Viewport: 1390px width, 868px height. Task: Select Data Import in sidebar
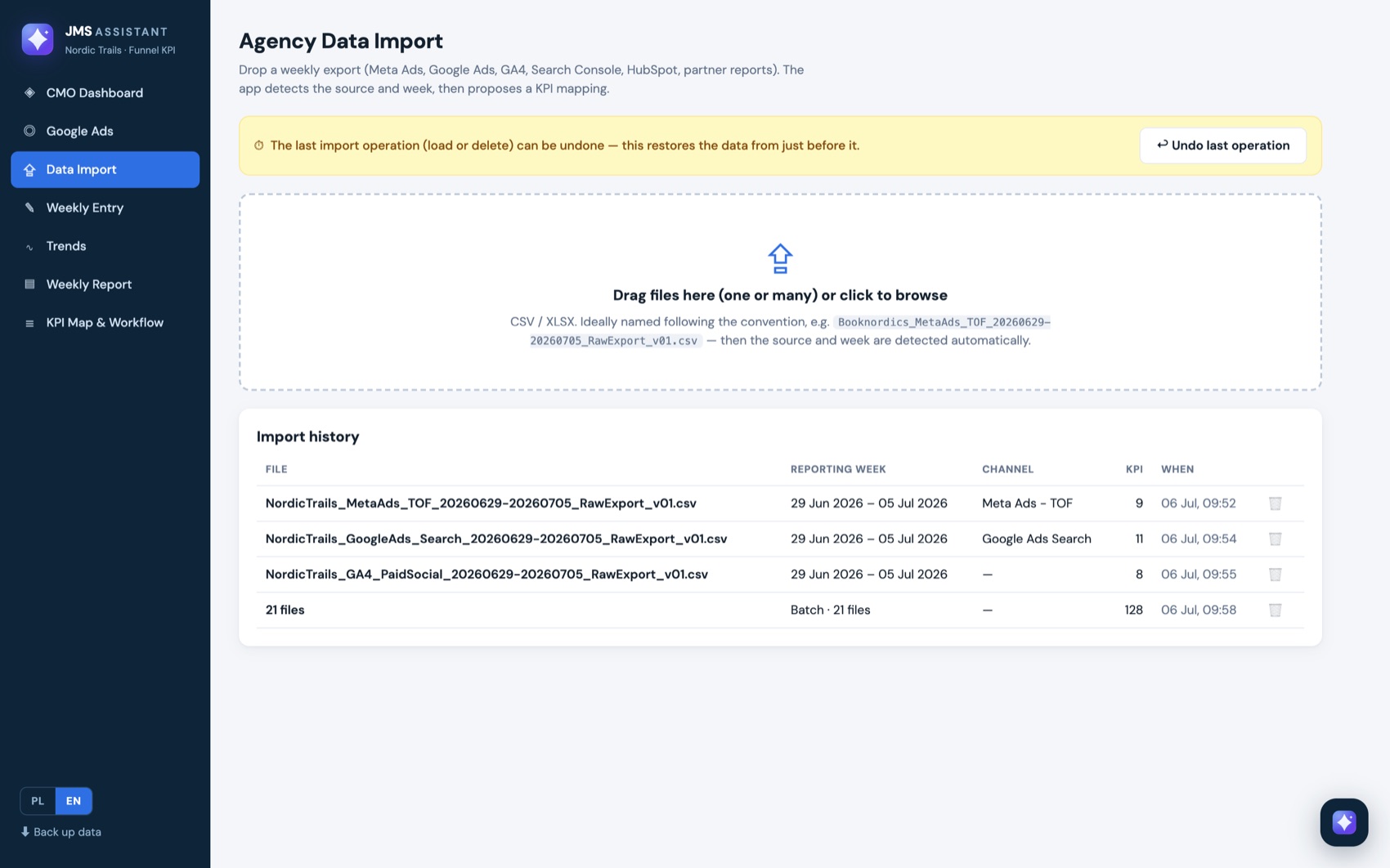[x=105, y=169]
